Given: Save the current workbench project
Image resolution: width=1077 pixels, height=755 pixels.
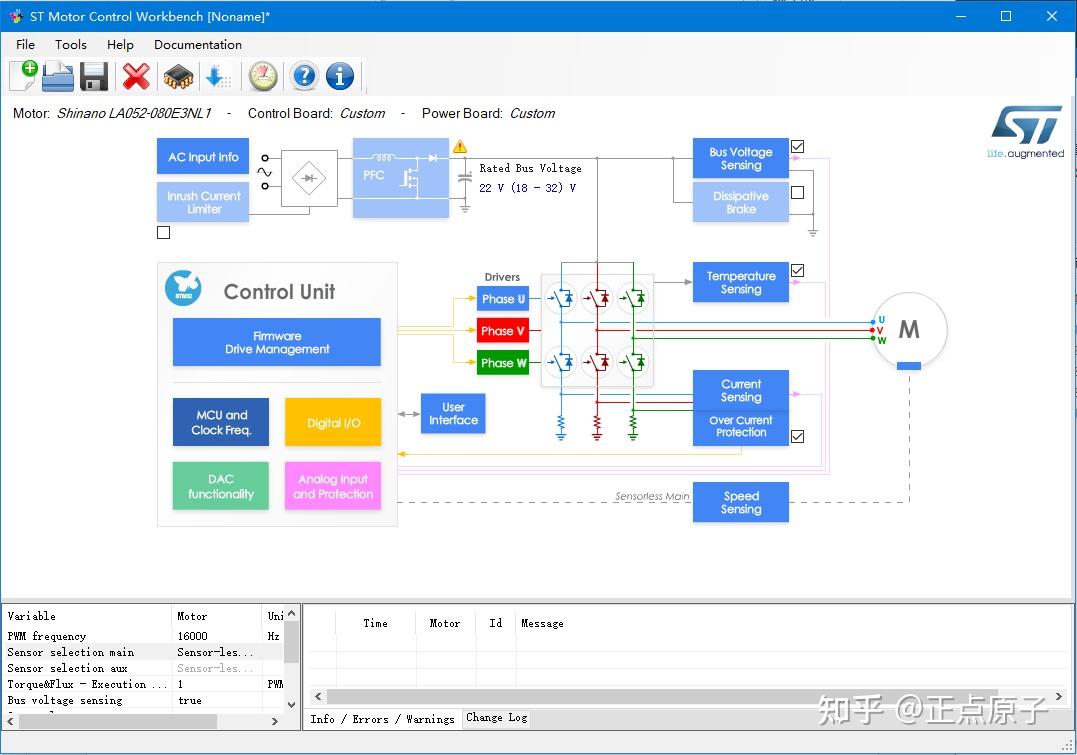Looking at the screenshot, I should [93, 76].
